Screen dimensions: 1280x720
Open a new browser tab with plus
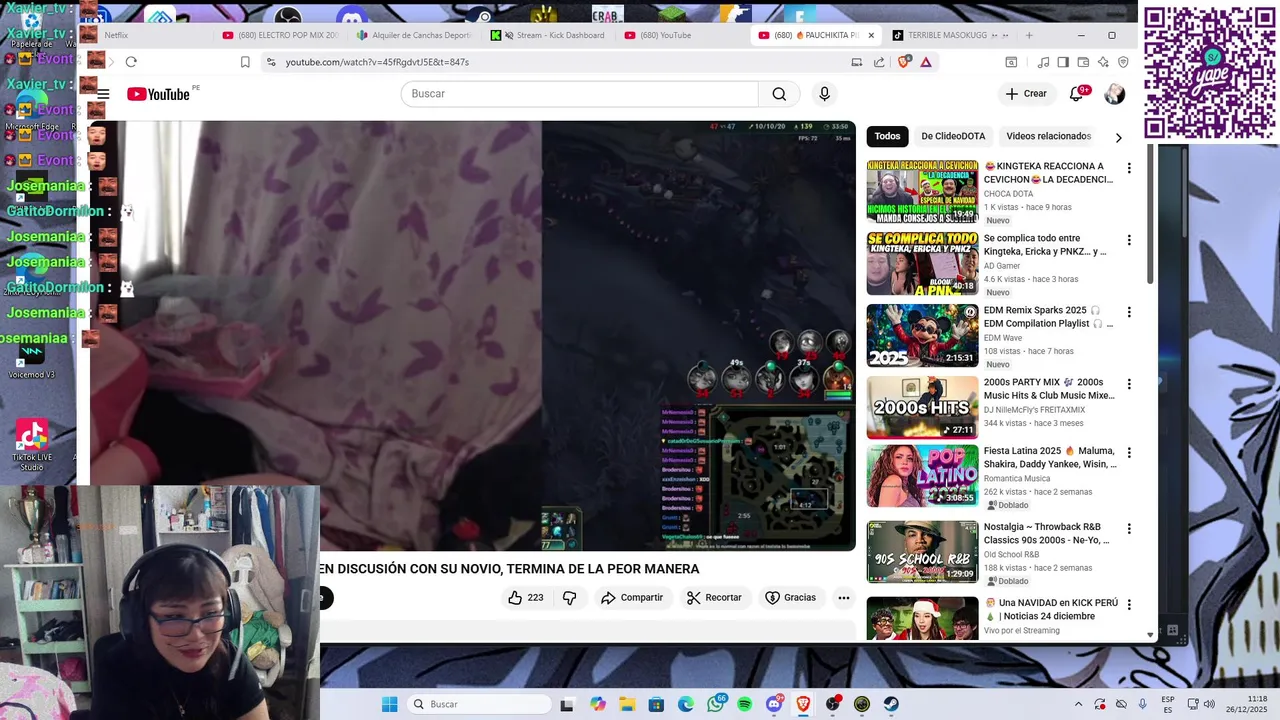click(x=1029, y=35)
